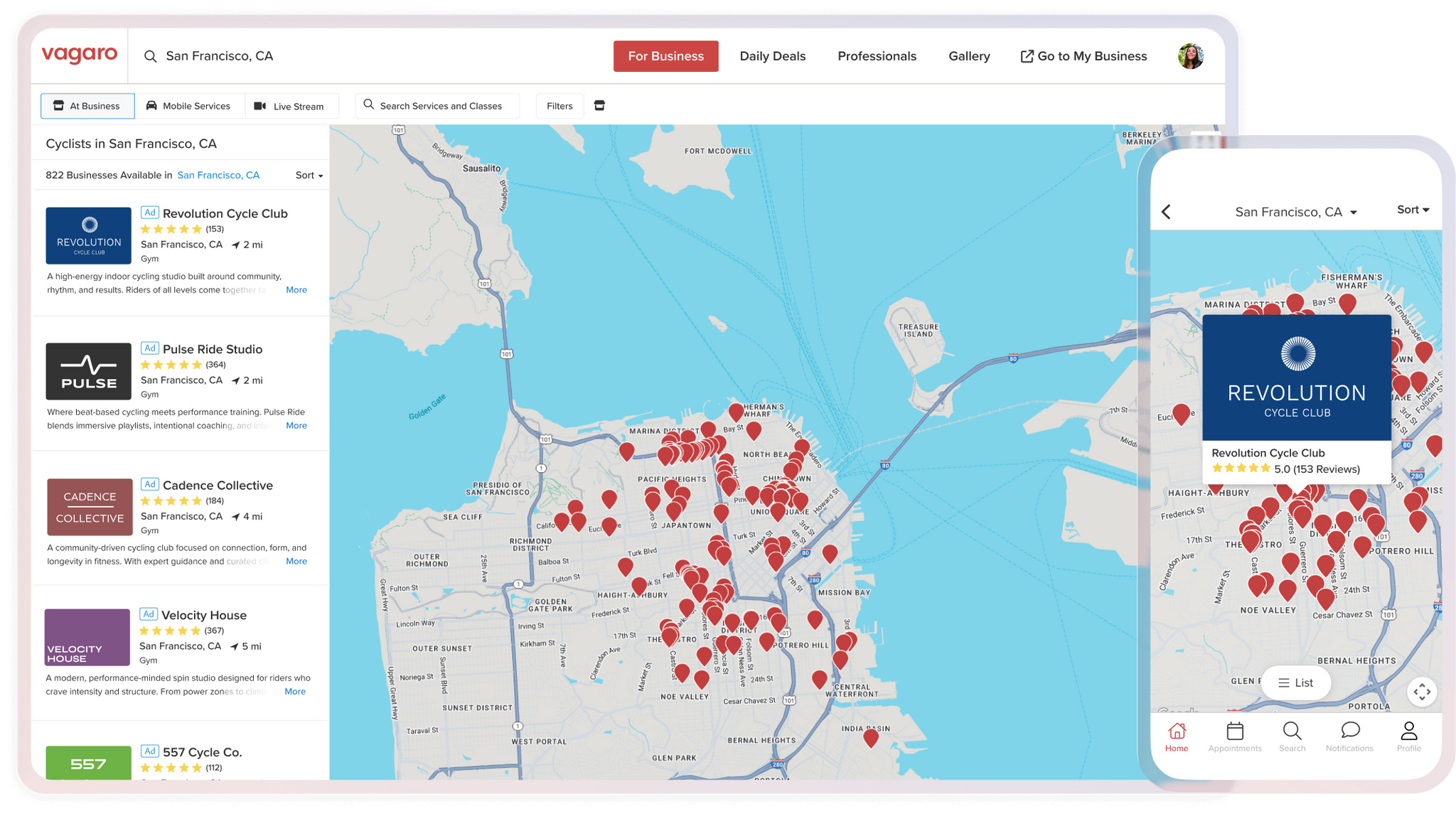Tap the recenter map icon on phone

coord(1422,692)
